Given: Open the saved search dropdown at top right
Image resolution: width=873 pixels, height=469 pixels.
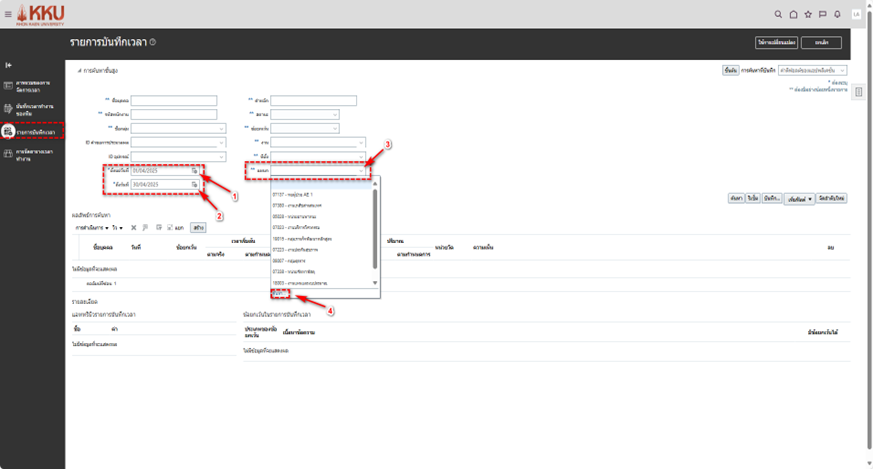Looking at the screenshot, I should coord(813,70).
